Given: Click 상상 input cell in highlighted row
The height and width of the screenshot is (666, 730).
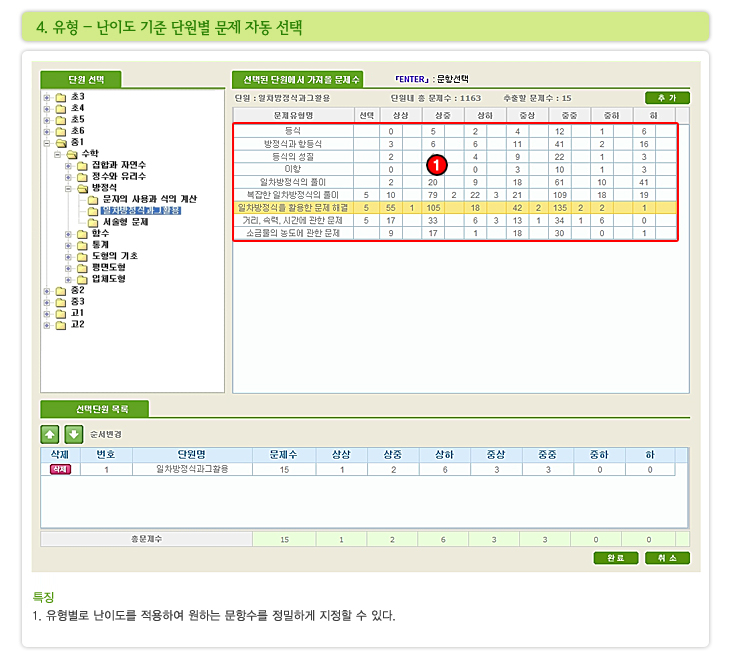Looking at the screenshot, I should (x=412, y=208).
